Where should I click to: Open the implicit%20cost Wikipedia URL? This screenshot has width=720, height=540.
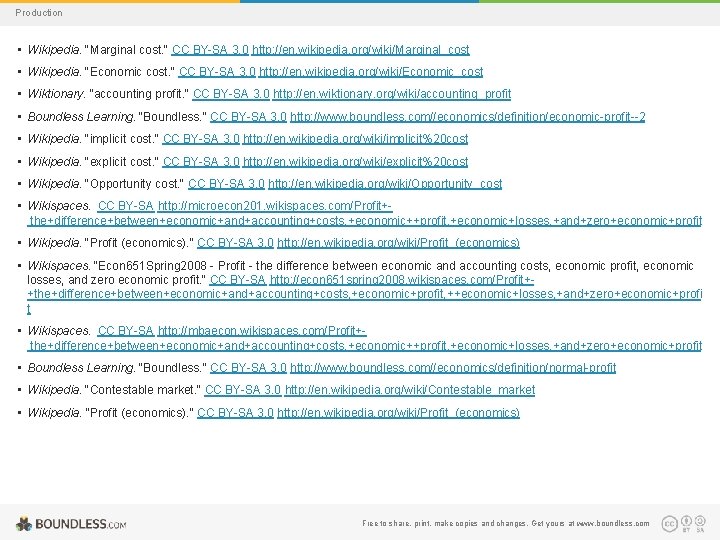coord(355,139)
